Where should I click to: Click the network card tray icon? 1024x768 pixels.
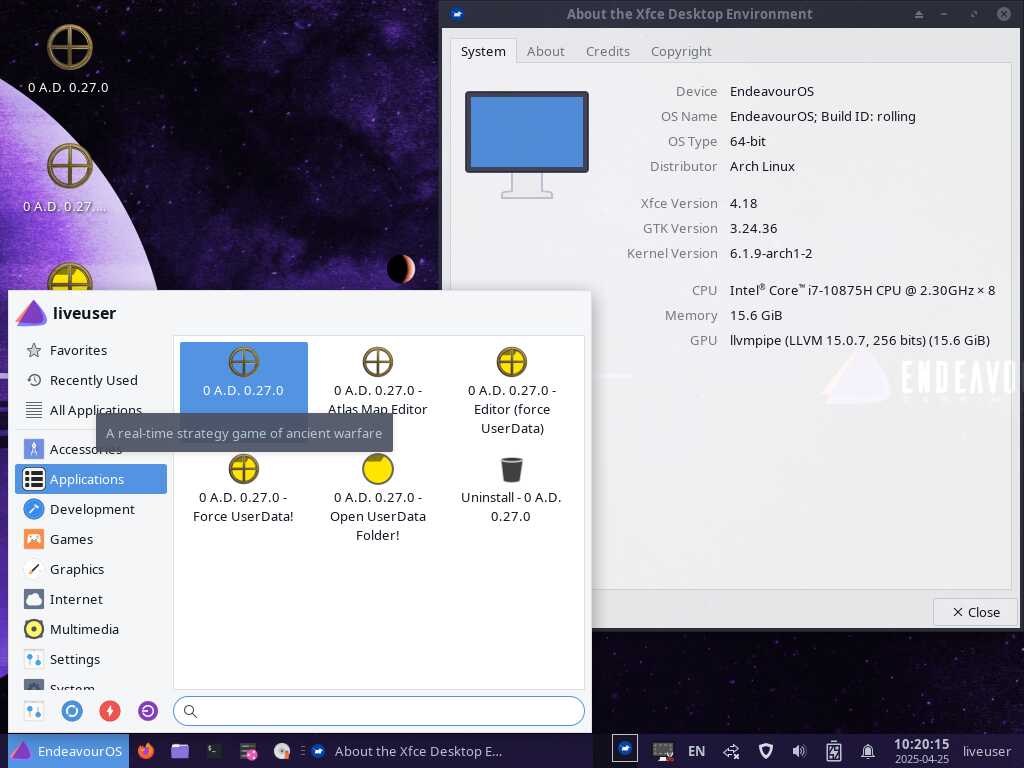coord(663,751)
